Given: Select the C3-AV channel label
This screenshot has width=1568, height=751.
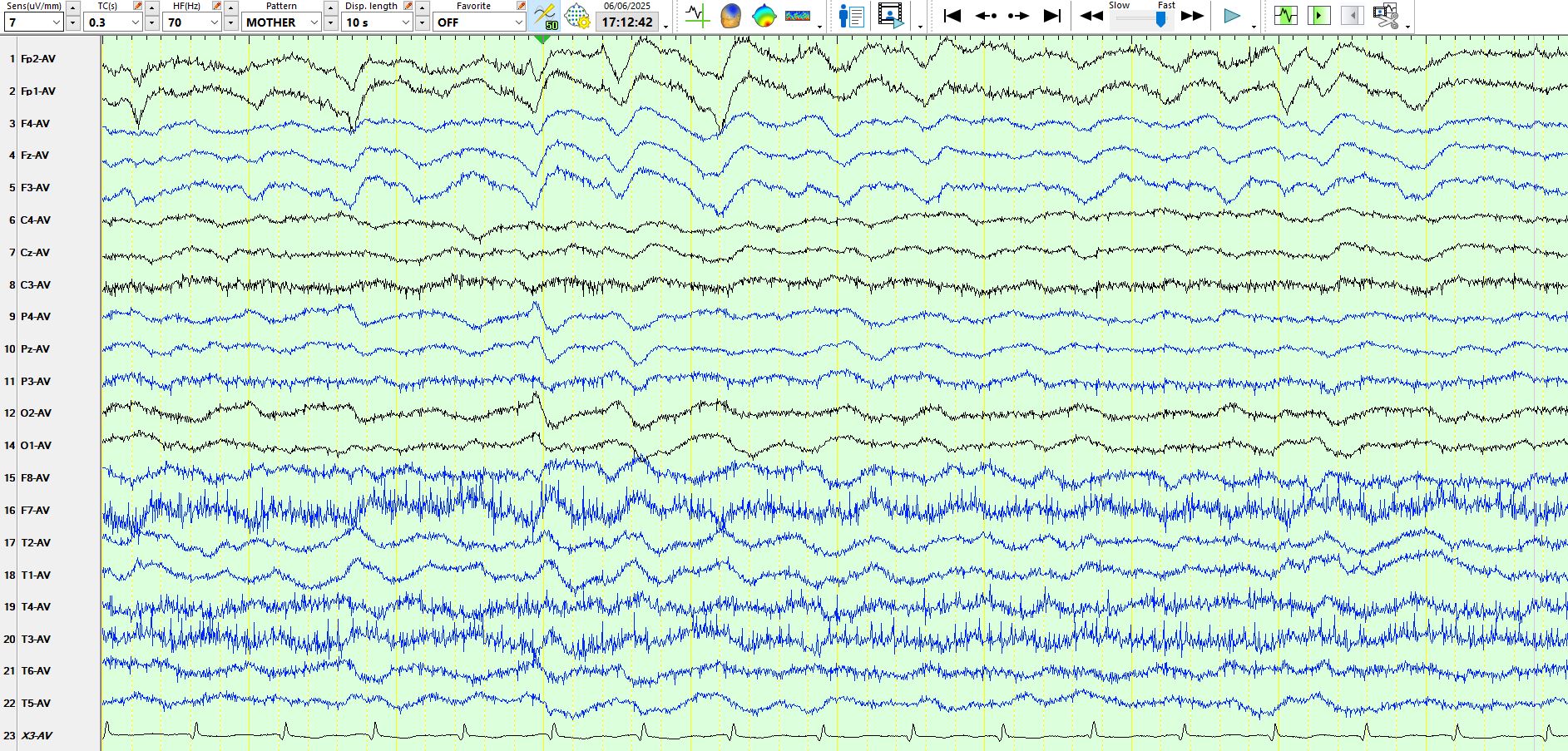Looking at the screenshot, I should [x=36, y=285].
